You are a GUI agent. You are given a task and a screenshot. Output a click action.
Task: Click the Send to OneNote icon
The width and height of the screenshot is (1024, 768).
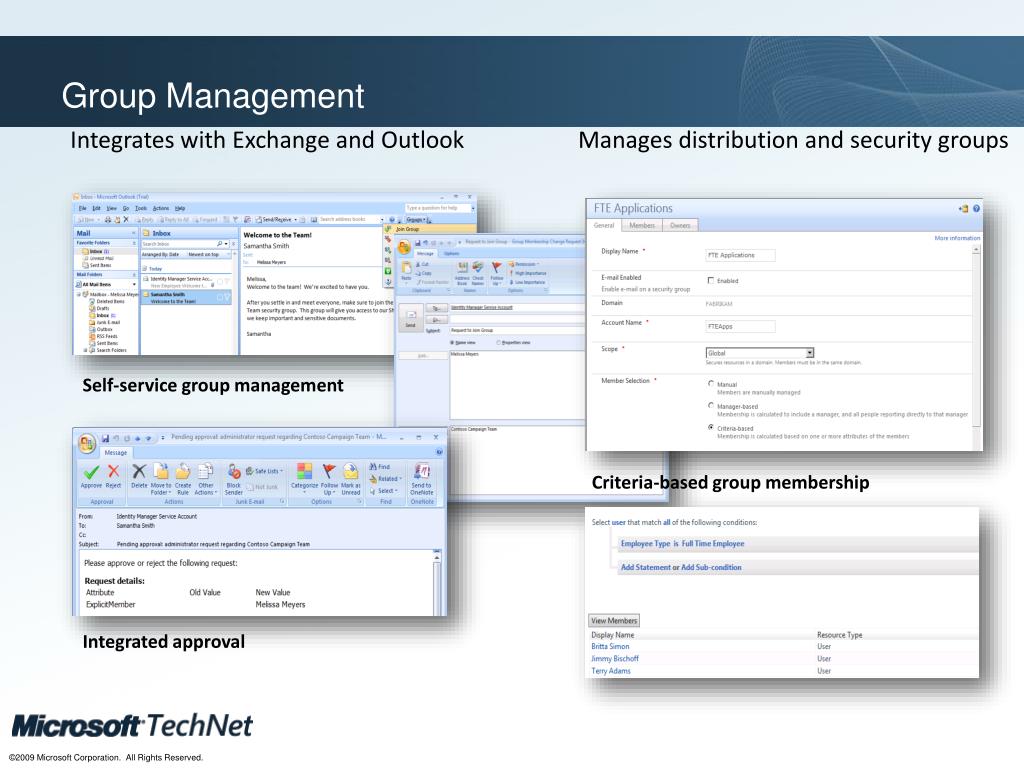click(x=422, y=471)
